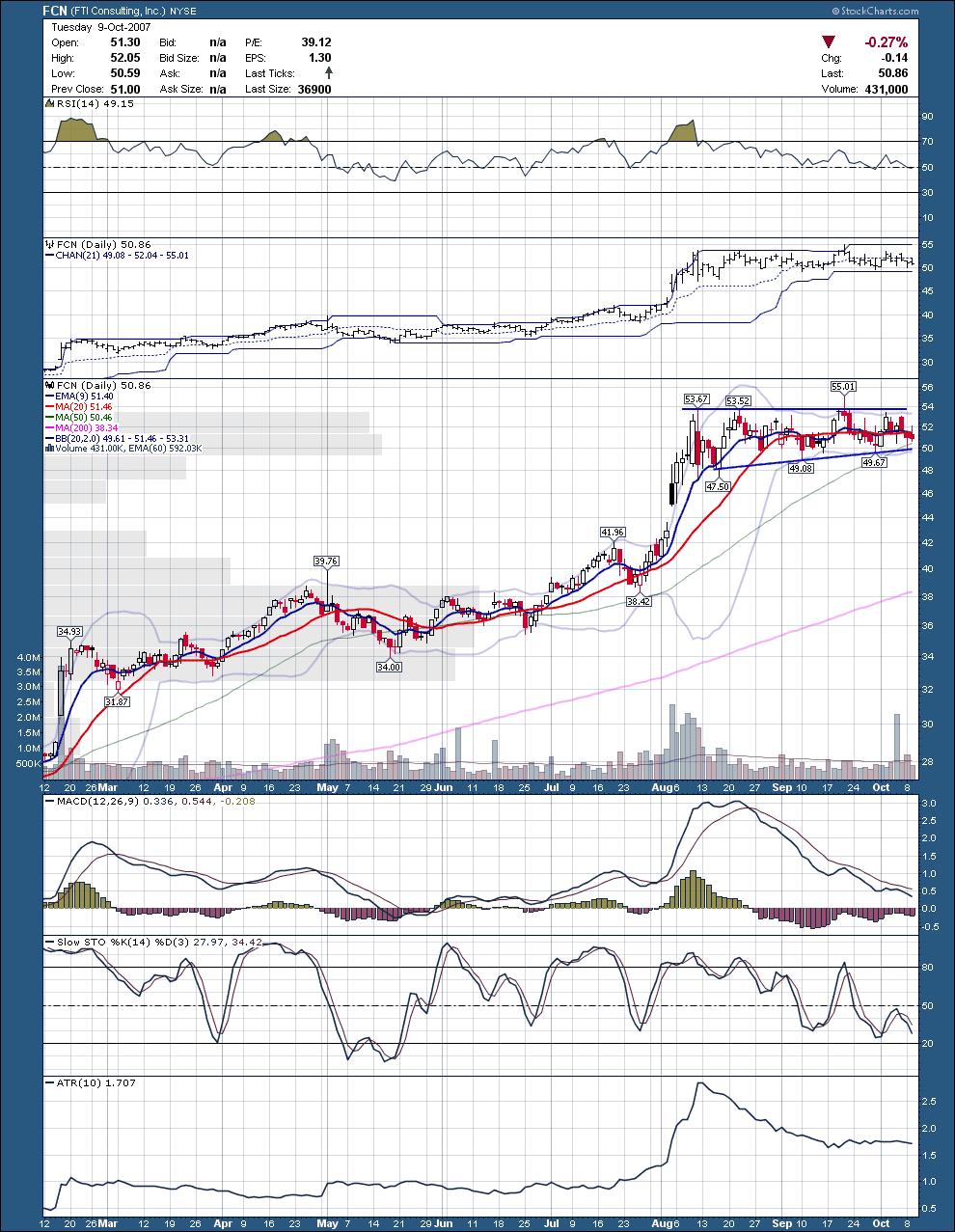Click the 34.00 low price label
Viewport: 955px width, 1232px height.
pyautogui.click(x=389, y=667)
